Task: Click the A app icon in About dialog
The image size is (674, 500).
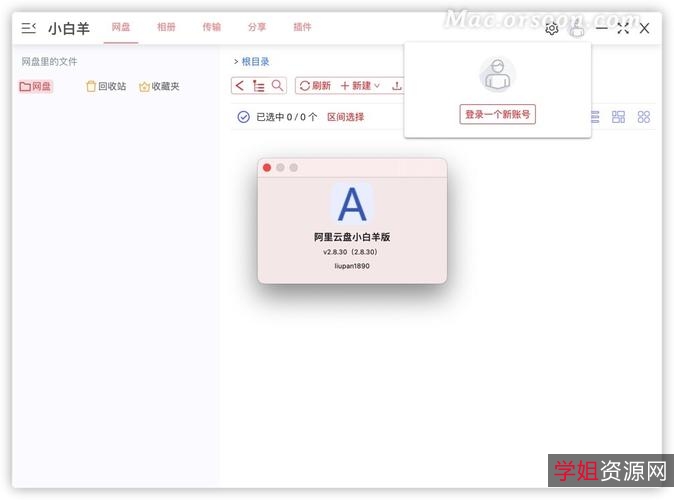Action: (352, 204)
